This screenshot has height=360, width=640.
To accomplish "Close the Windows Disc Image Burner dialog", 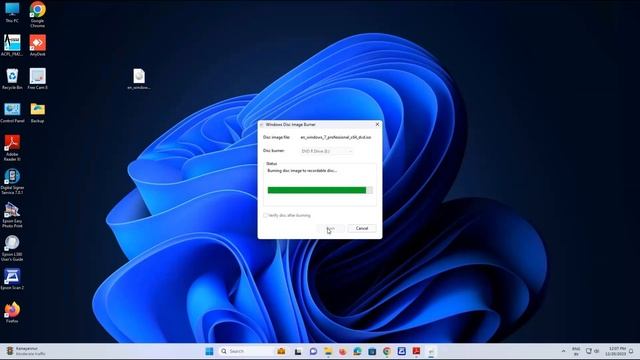I will click(x=377, y=124).
